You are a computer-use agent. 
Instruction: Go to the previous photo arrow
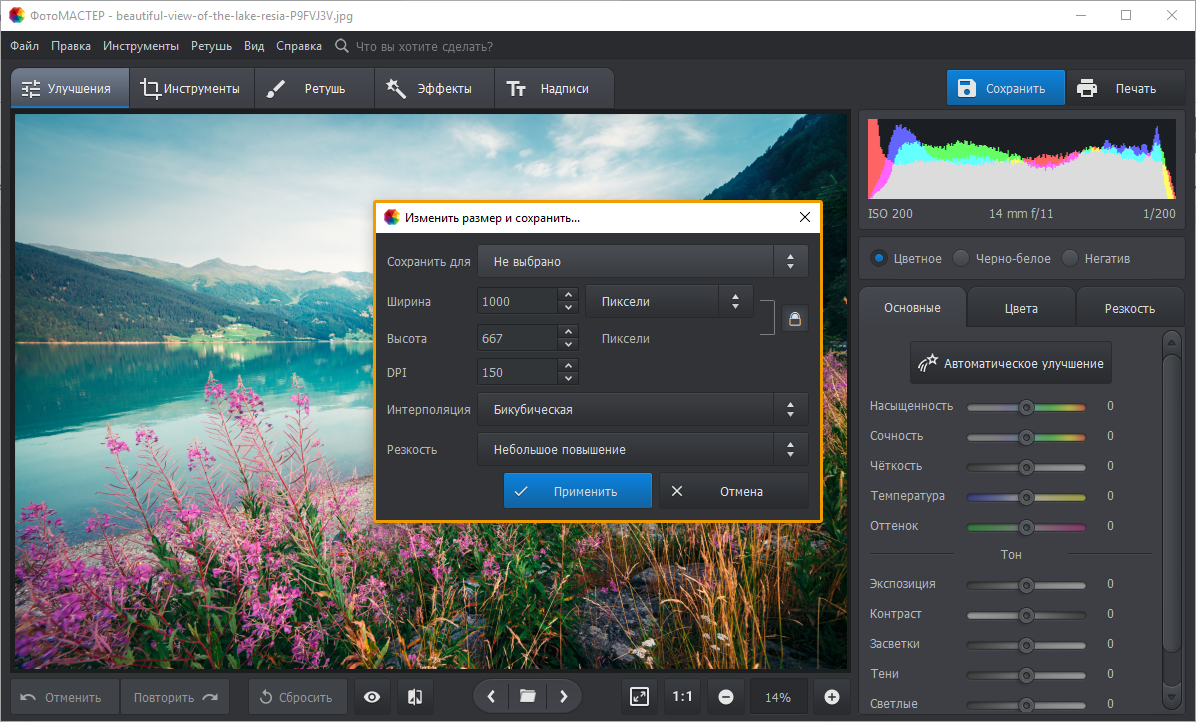pyautogui.click(x=490, y=697)
